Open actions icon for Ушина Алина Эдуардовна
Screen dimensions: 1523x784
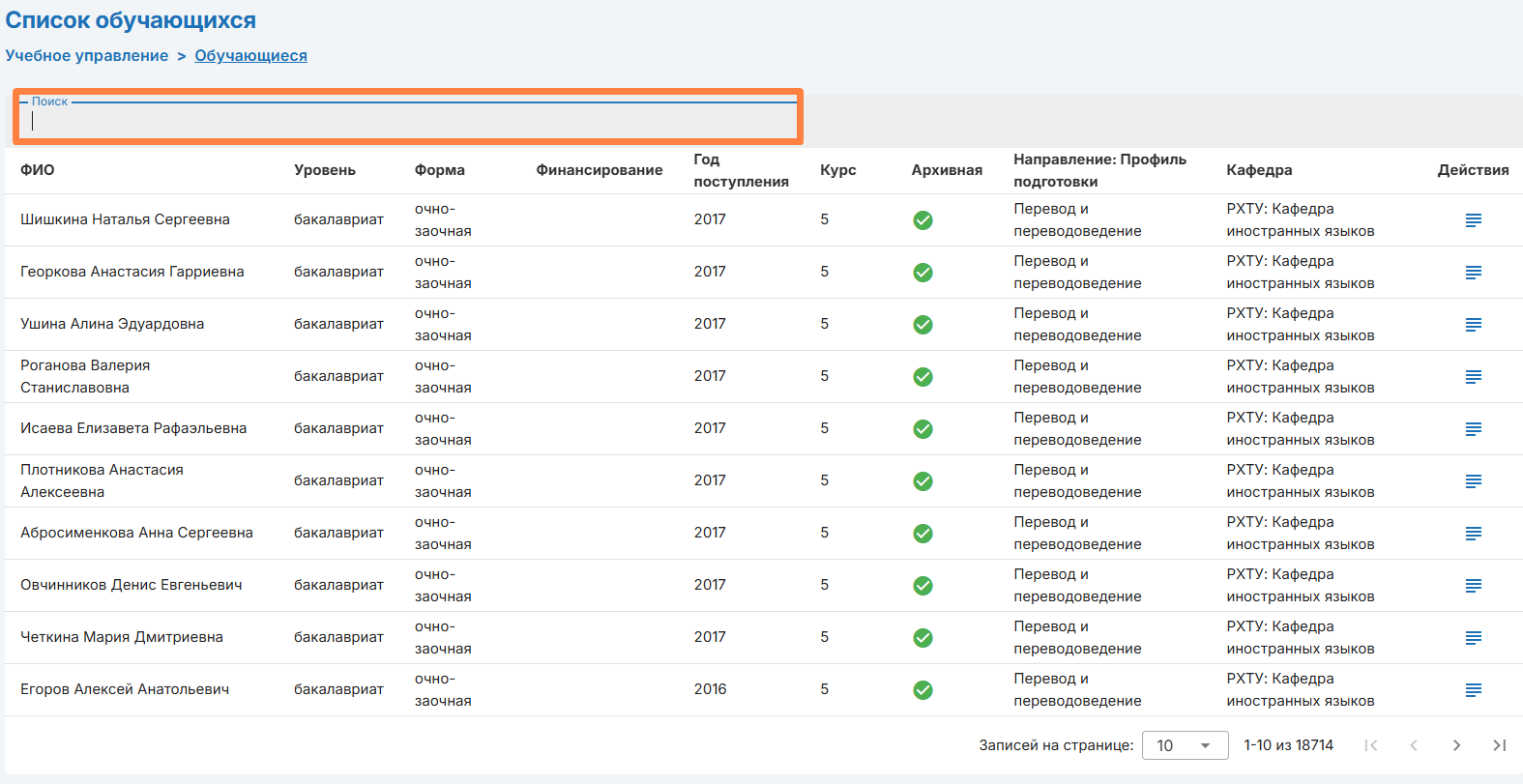[1473, 325]
